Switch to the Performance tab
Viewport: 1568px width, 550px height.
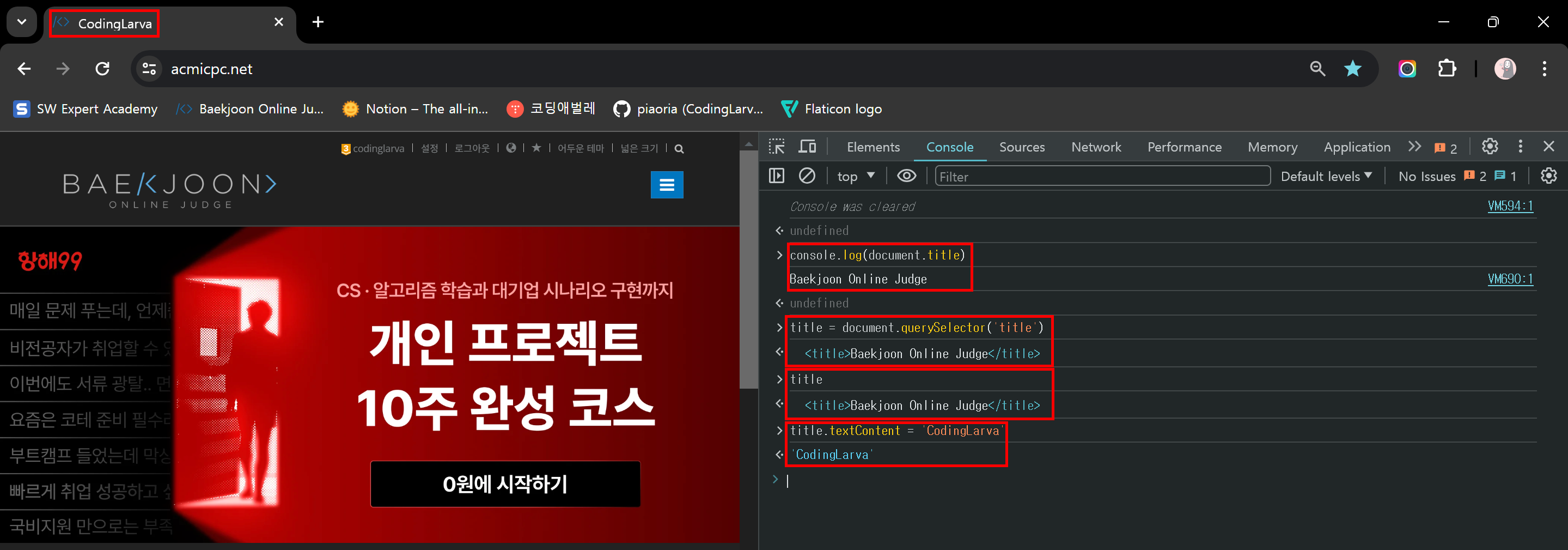coord(1185,147)
